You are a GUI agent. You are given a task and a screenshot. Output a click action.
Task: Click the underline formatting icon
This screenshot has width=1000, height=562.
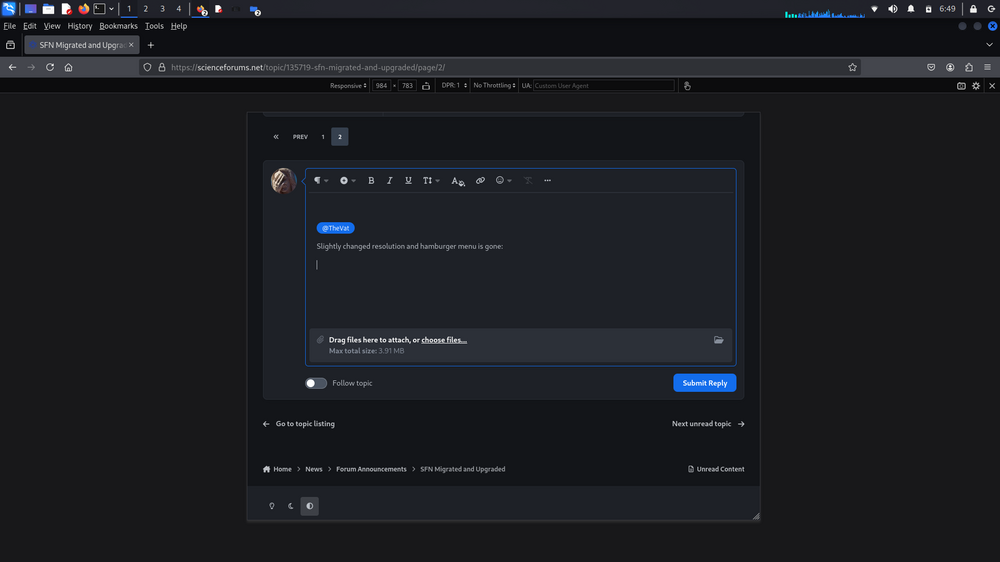click(x=408, y=181)
